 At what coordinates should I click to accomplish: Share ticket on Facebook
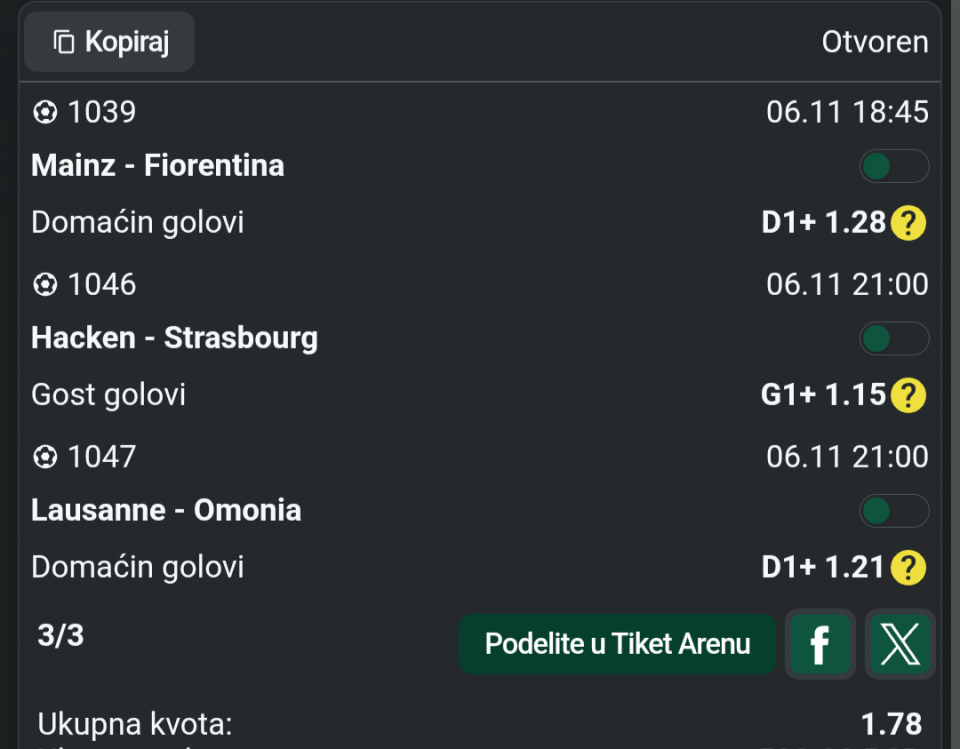pos(820,644)
